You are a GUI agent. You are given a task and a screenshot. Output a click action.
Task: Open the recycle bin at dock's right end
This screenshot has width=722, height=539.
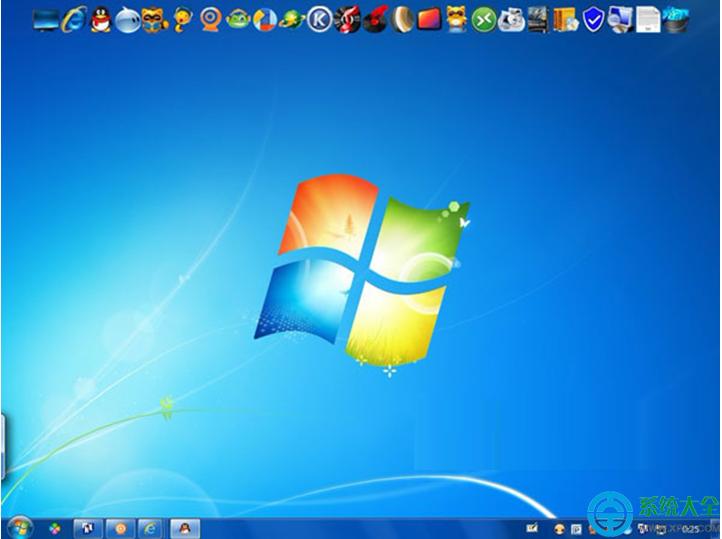tap(676, 18)
